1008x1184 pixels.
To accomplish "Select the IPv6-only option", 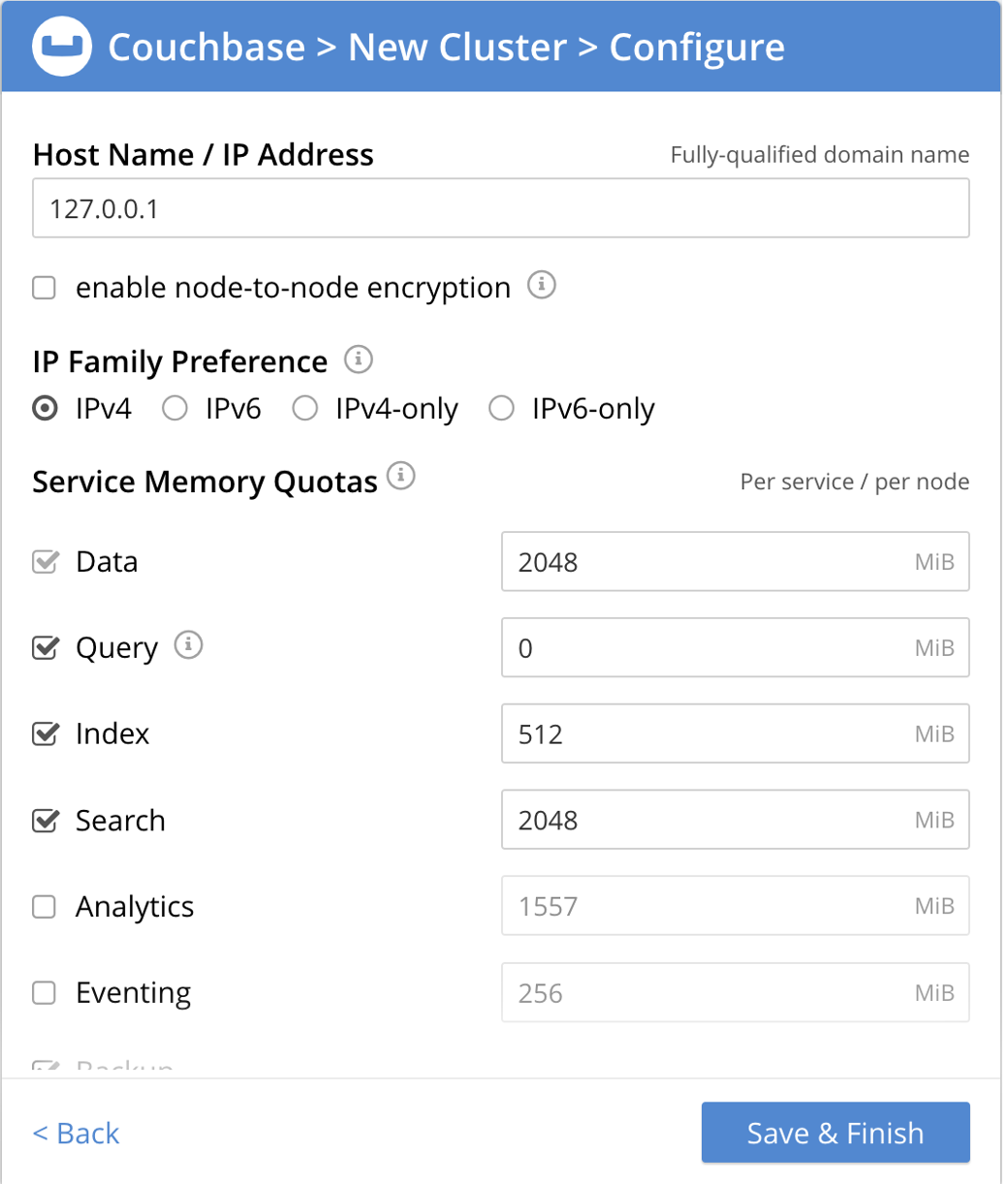I will point(502,408).
